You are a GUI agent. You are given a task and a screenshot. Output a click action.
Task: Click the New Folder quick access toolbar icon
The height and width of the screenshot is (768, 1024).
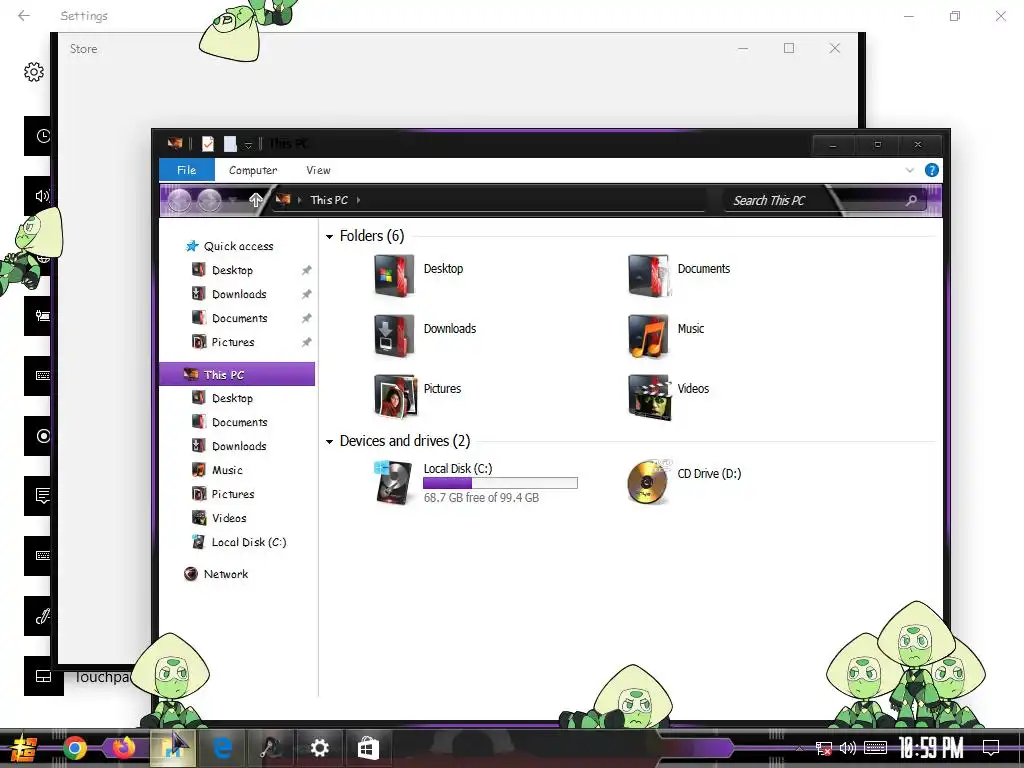pyautogui.click(x=230, y=144)
